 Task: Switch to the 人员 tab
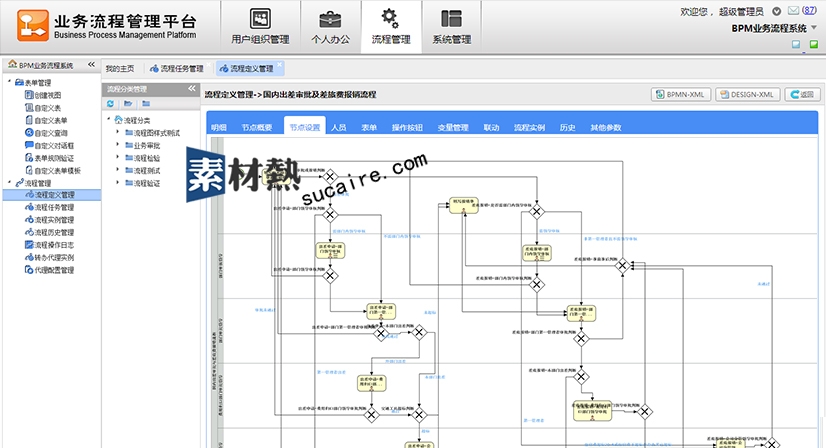[x=339, y=128]
